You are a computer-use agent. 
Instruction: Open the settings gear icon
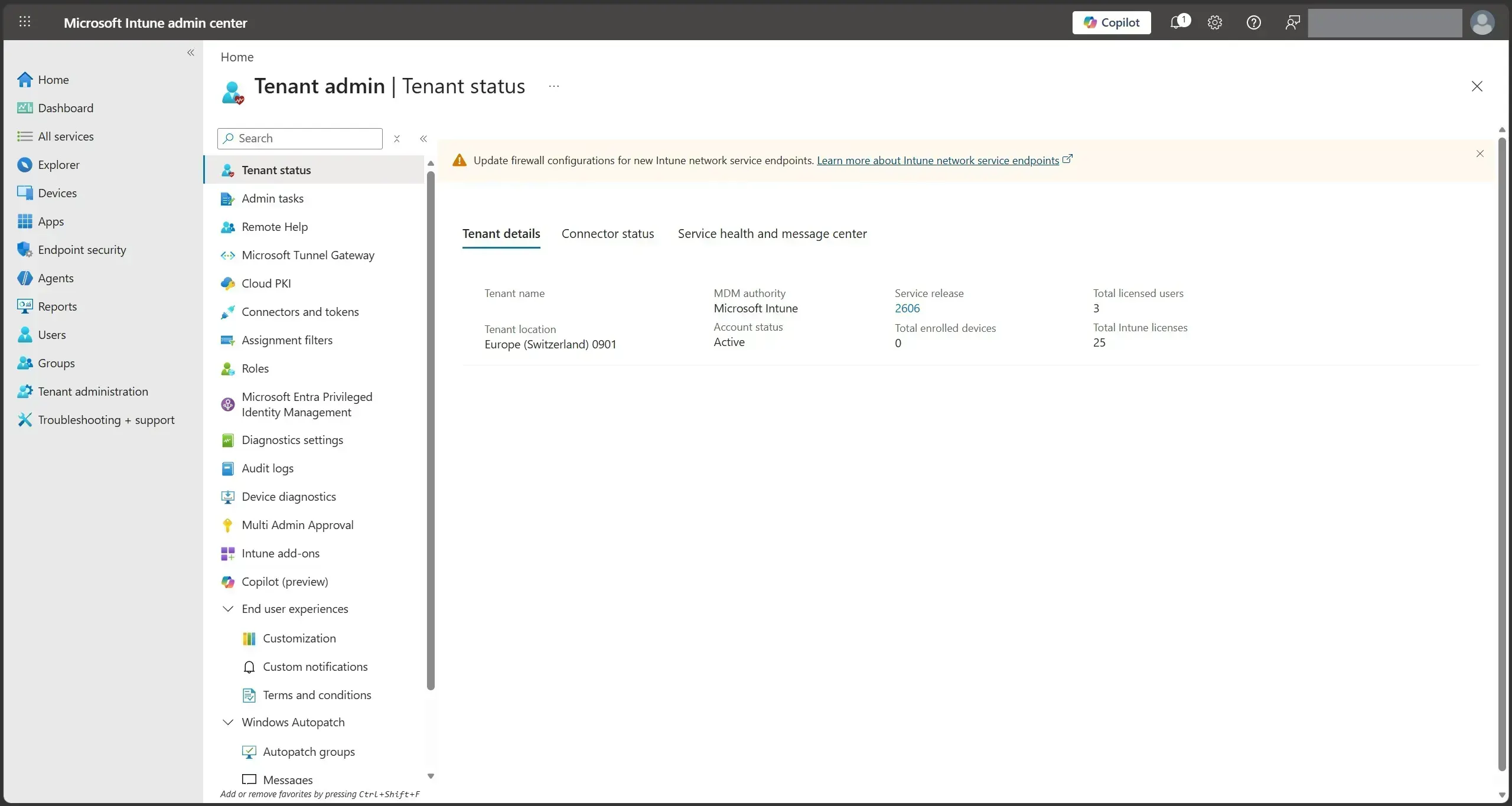(x=1215, y=22)
